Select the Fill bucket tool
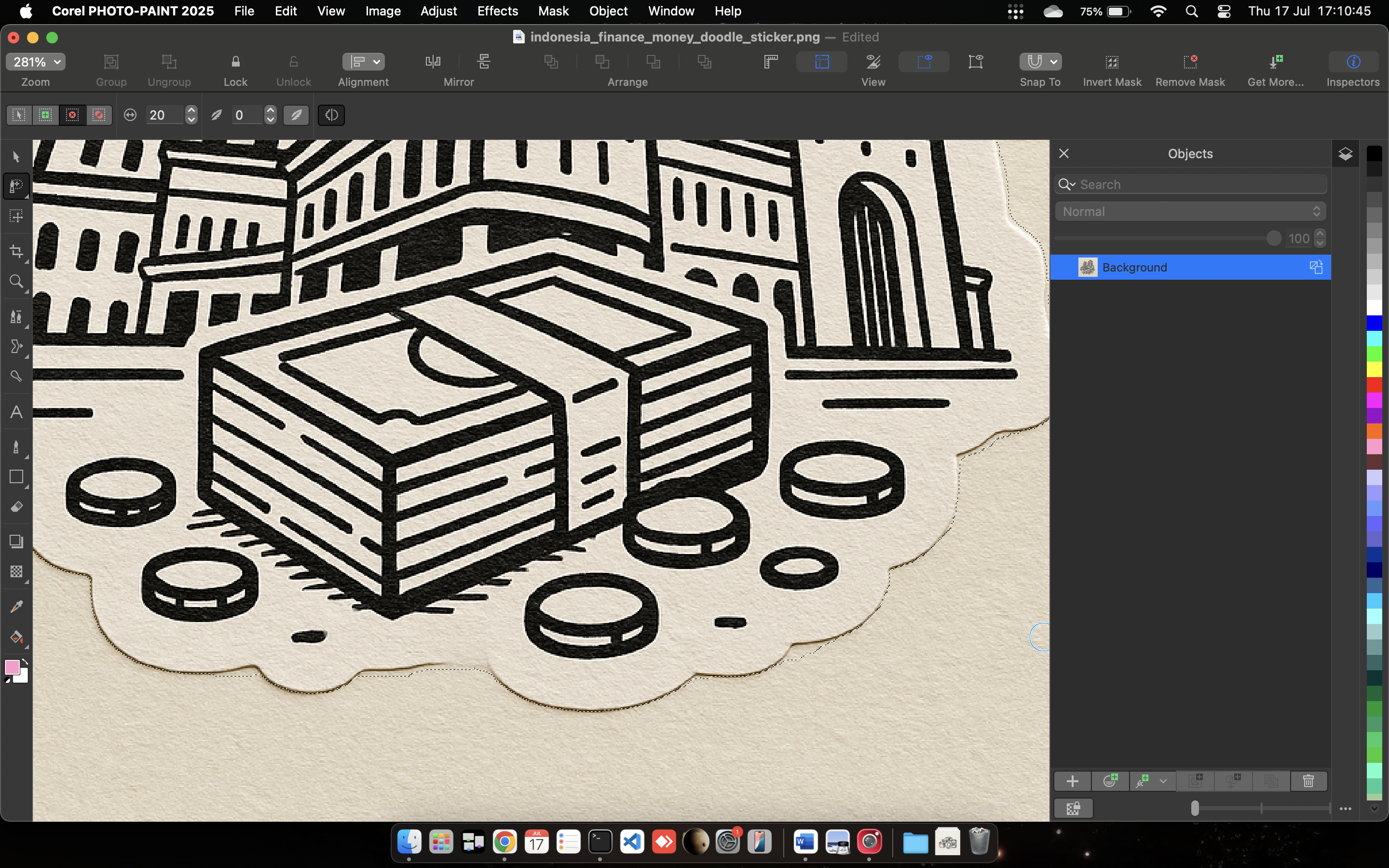Image resolution: width=1389 pixels, height=868 pixels. pyautogui.click(x=16, y=637)
